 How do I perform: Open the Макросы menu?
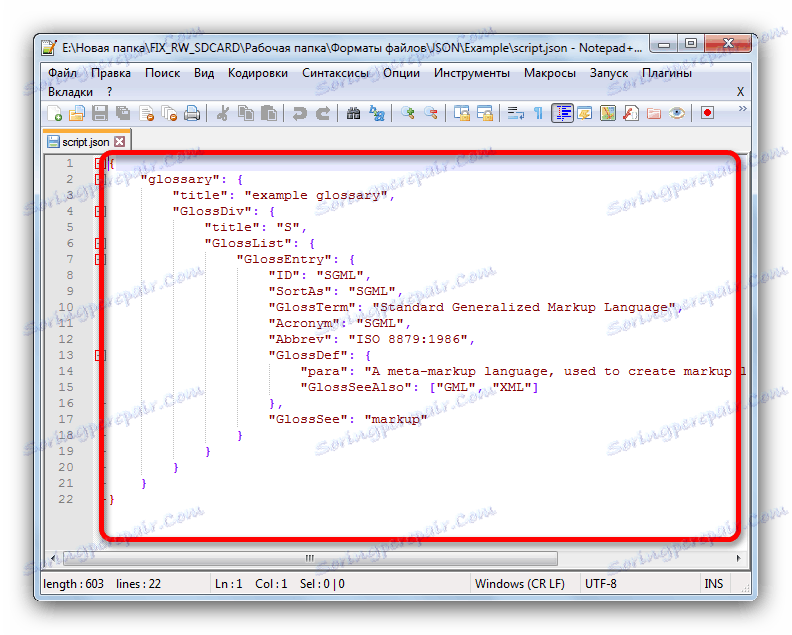(550, 73)
